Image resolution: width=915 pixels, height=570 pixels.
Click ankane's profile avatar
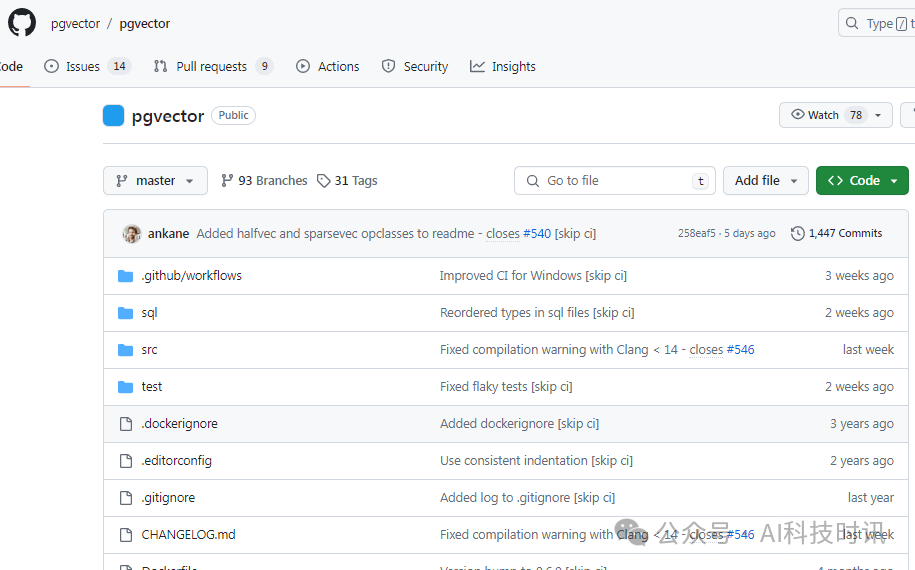tap(132, 234)
